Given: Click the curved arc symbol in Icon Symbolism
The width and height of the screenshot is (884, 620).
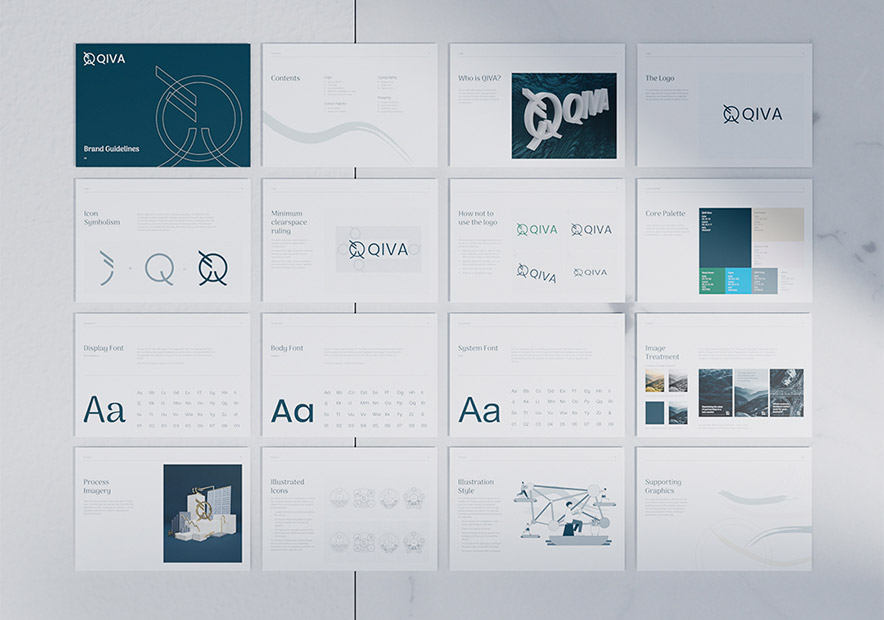Looking at the screenshot, I should click(106, 268).
